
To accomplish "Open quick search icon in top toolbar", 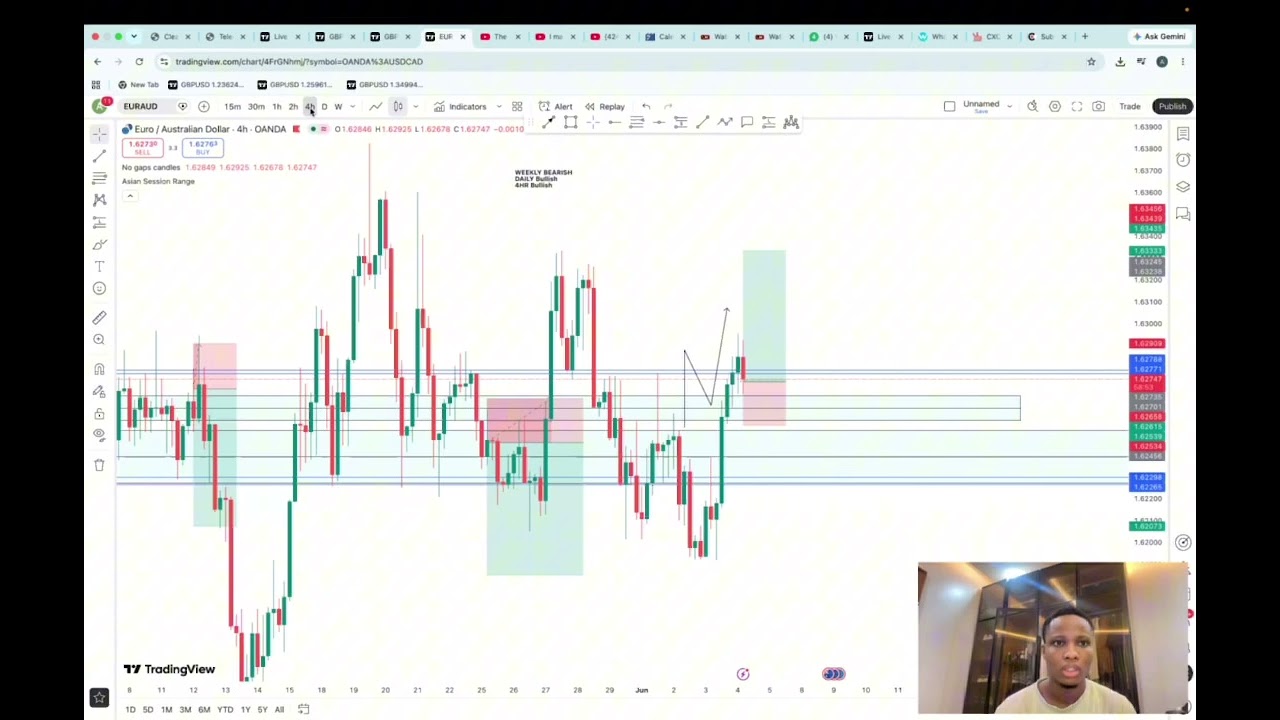I will click(1032, 106).
